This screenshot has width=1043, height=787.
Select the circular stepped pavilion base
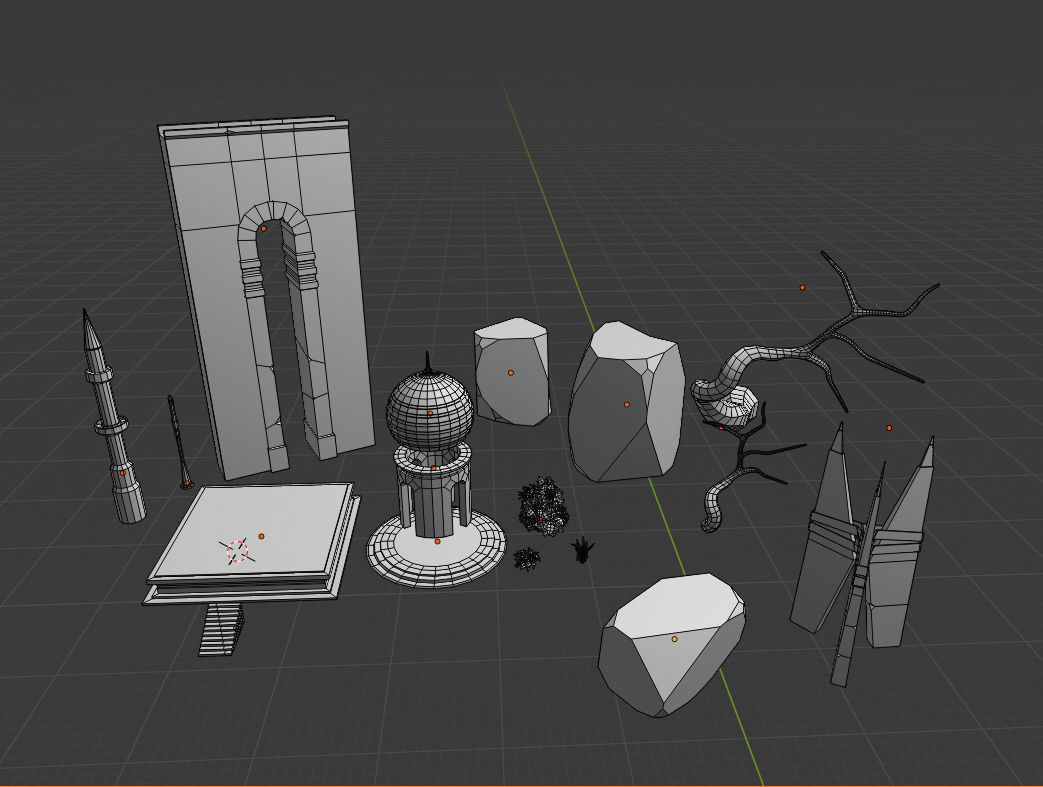[436, 549]
